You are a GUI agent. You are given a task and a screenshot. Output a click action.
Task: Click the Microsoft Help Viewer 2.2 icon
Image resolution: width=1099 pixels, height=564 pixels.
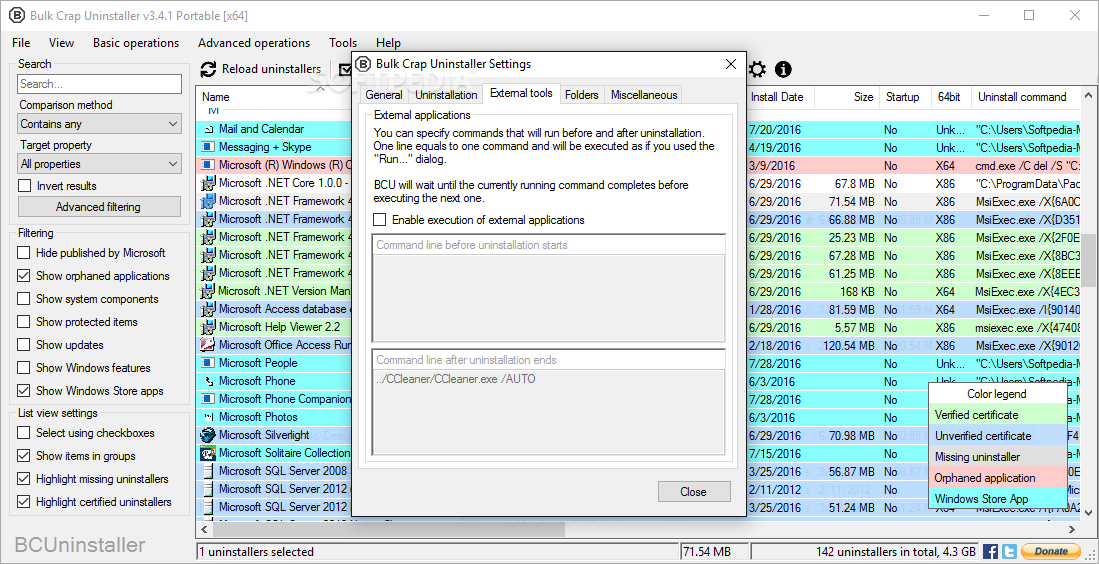click(207, 327)
